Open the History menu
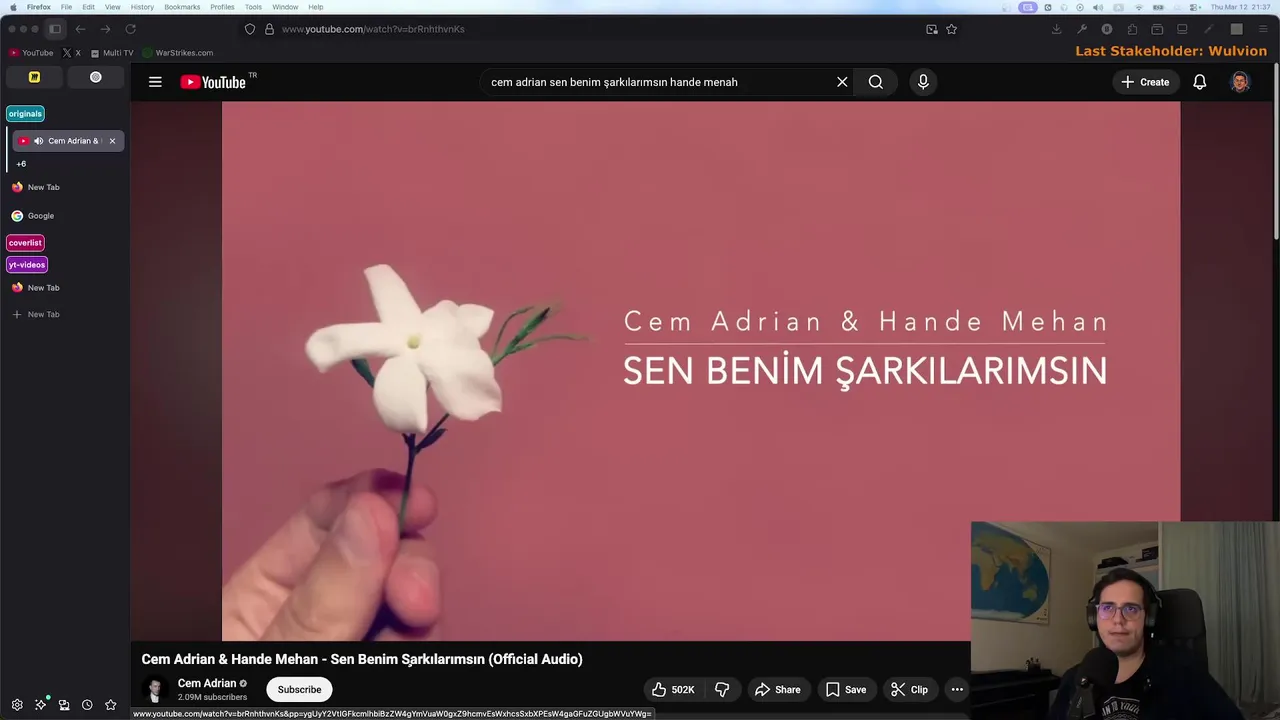This screenshot has height=720, width=1280. point(142,7)
